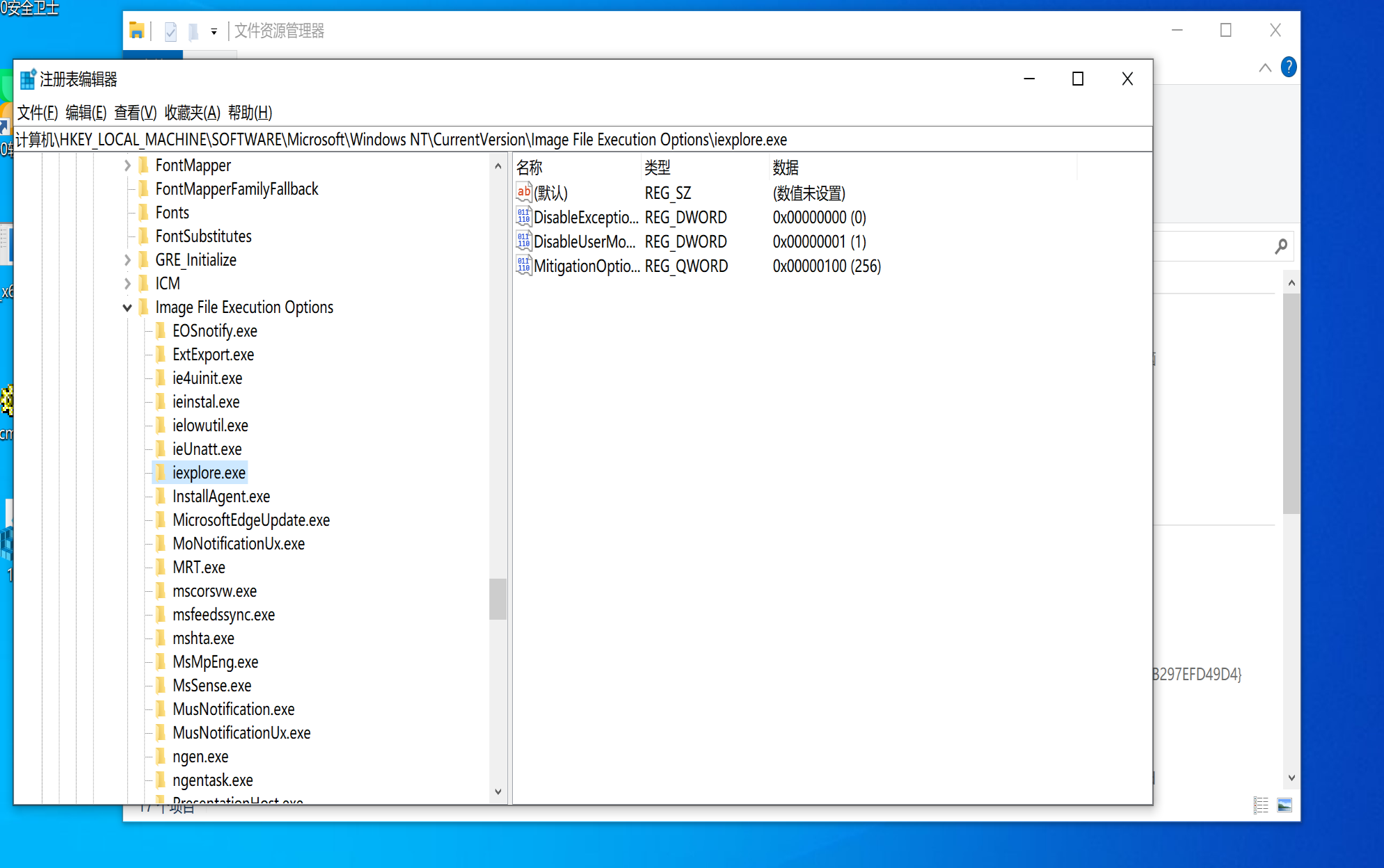Click the Registry Editor title bar icon
This screenshot has width=1384, height=868.
coord(28,79)
